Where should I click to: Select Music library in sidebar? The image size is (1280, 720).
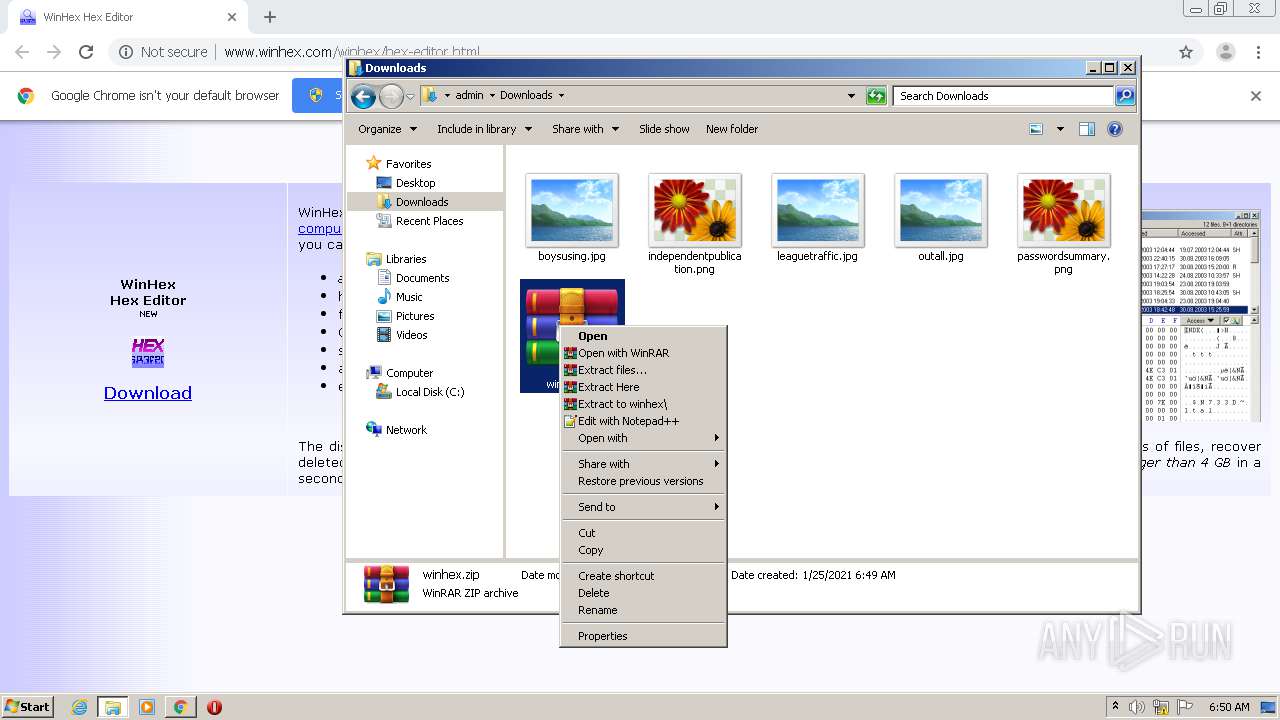coord(399,297)
